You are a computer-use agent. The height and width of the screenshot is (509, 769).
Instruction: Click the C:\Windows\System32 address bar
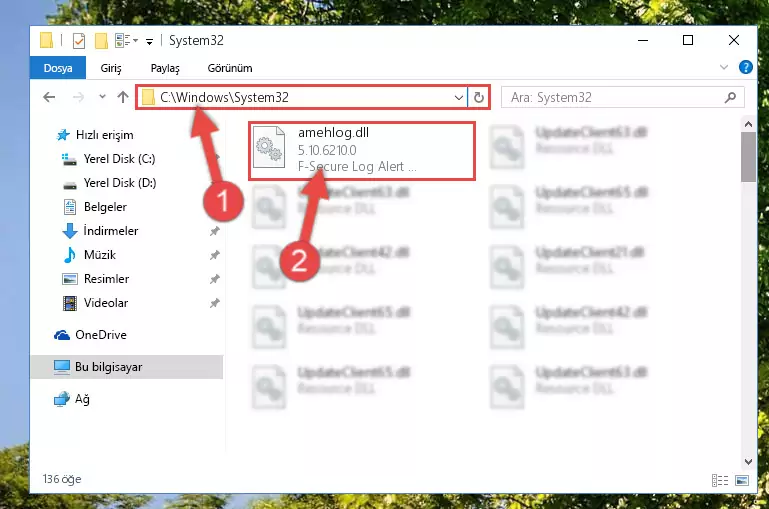[x=301, y=97]
